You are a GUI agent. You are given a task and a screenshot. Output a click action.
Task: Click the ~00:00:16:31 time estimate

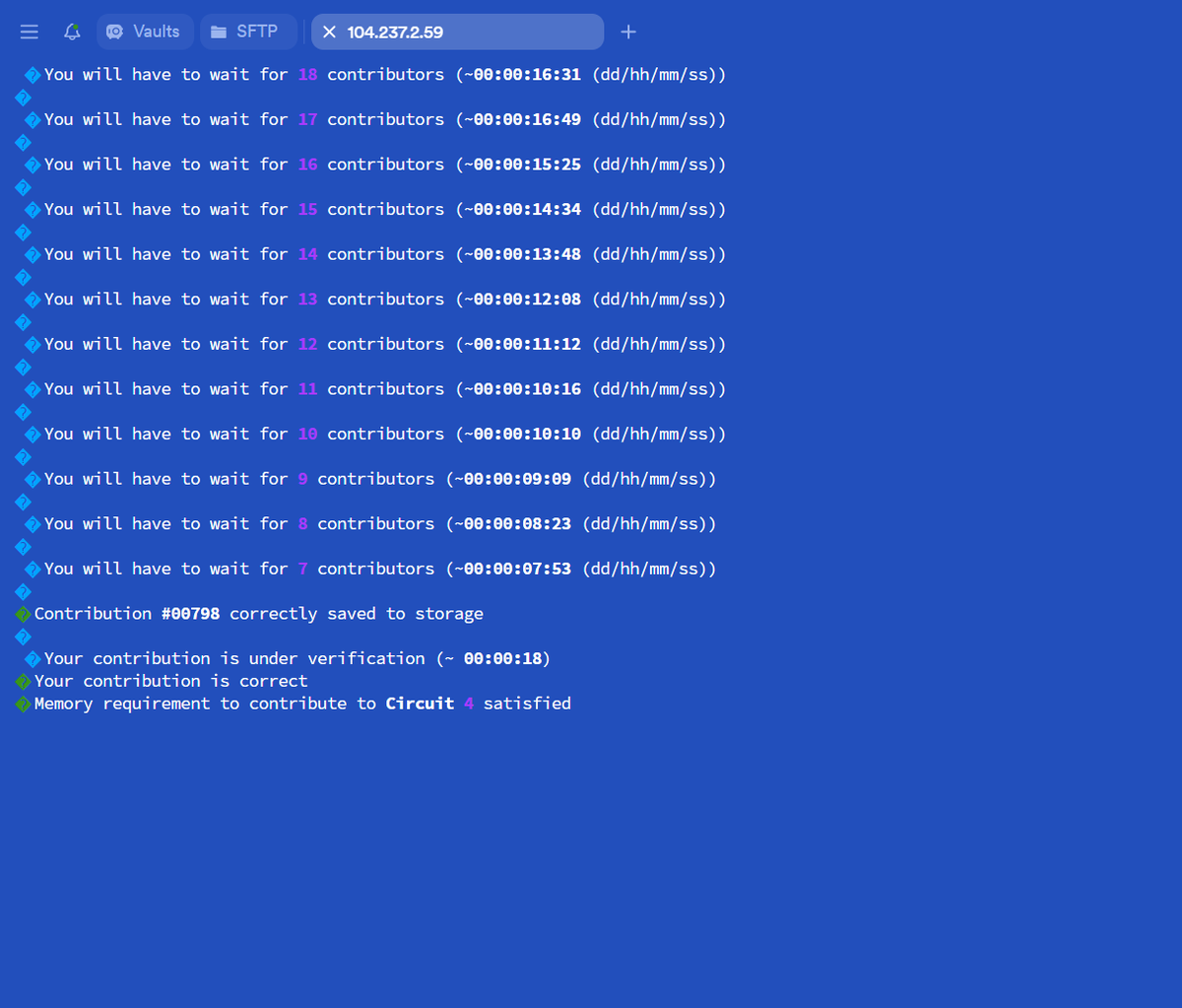(523, 74)
